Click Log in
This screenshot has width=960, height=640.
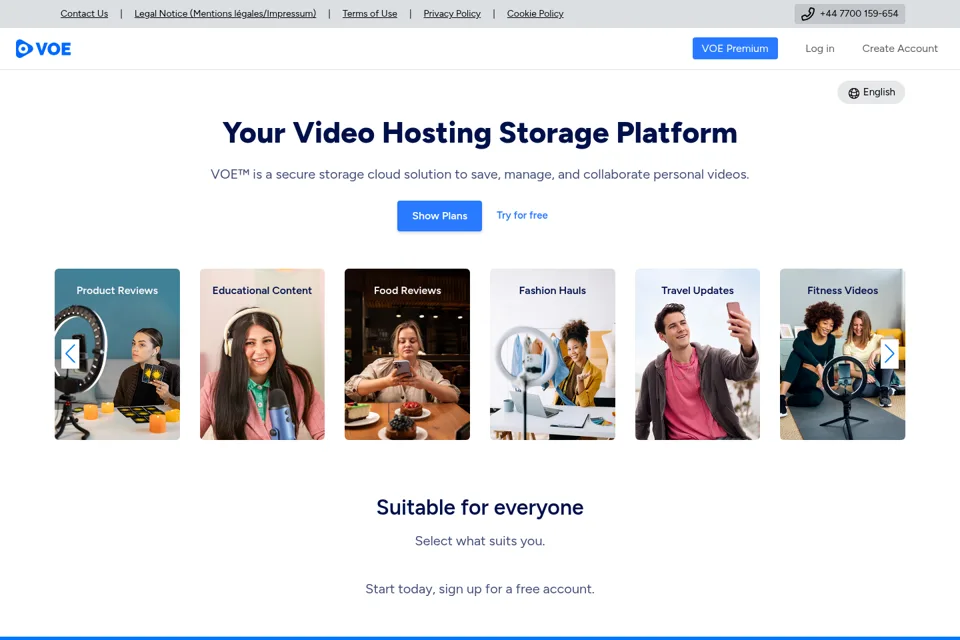[x=819, y=48]
